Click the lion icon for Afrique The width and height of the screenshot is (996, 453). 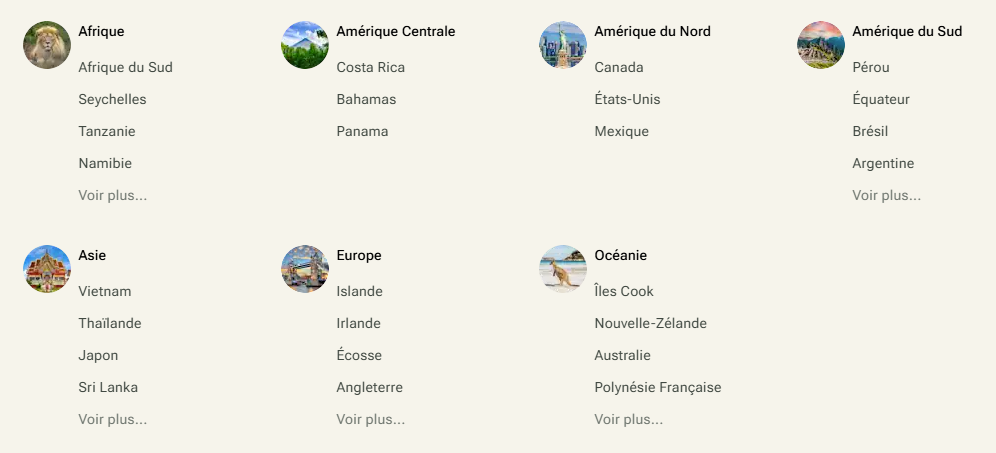pos(47,45)
